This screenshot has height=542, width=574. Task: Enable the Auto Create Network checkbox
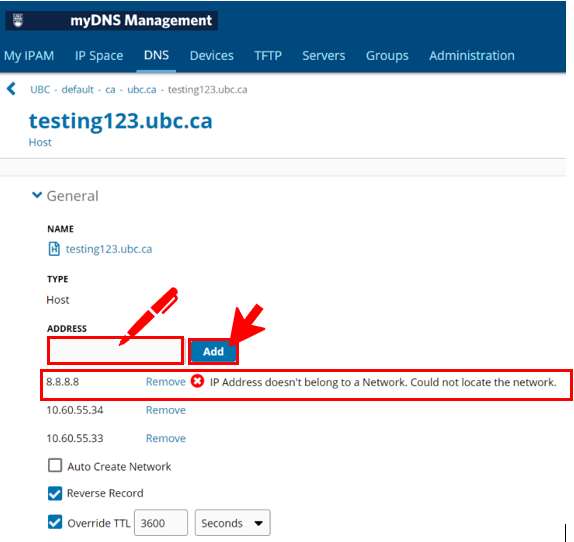(55, 466)
